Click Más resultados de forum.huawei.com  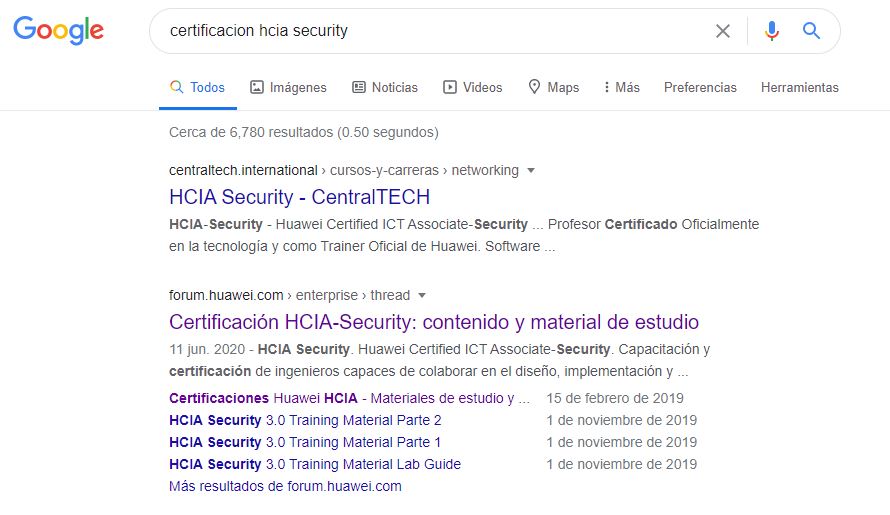coord(285,487)
